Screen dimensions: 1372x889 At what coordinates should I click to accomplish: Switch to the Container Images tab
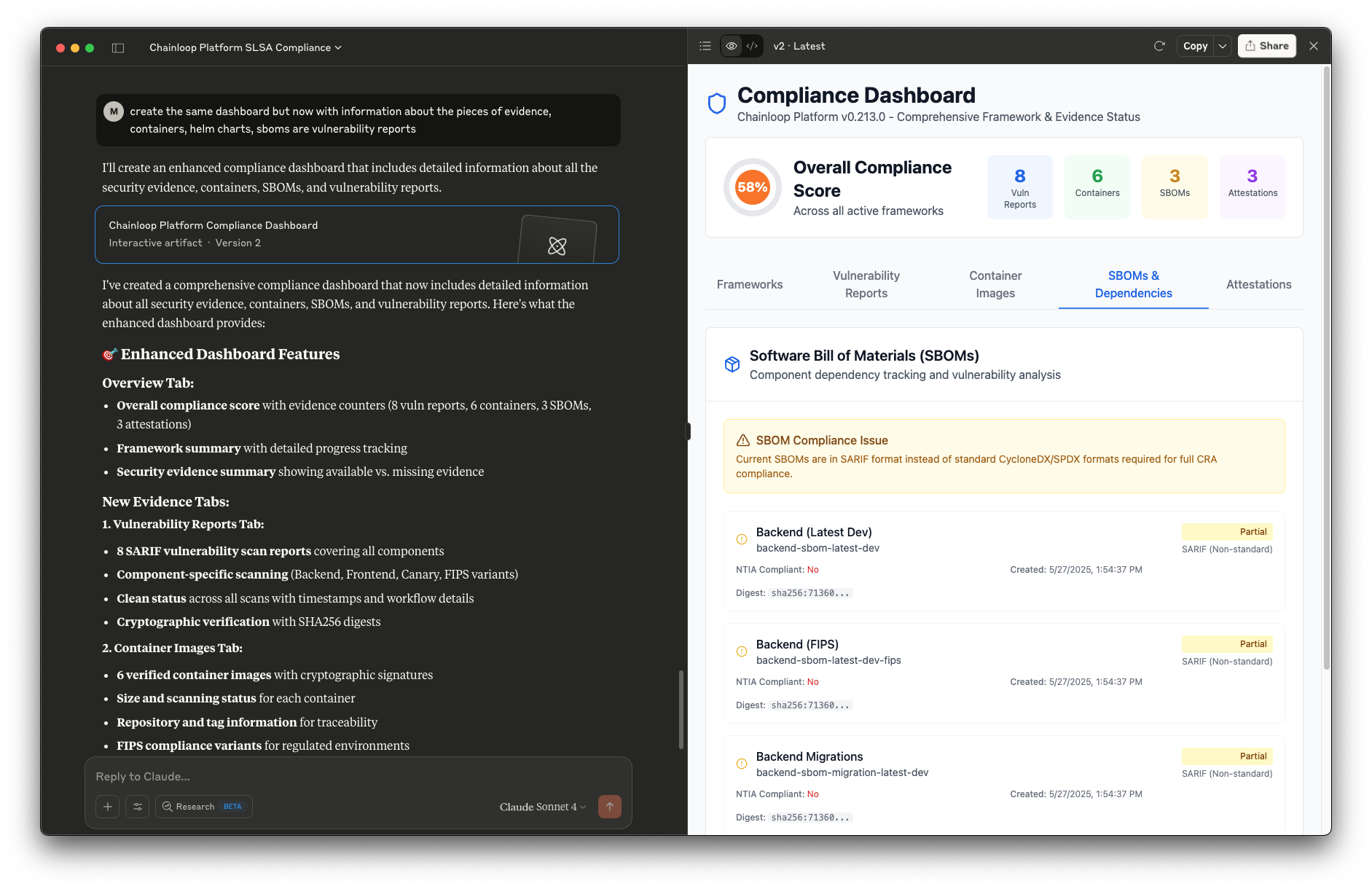(x=995, y=284)
